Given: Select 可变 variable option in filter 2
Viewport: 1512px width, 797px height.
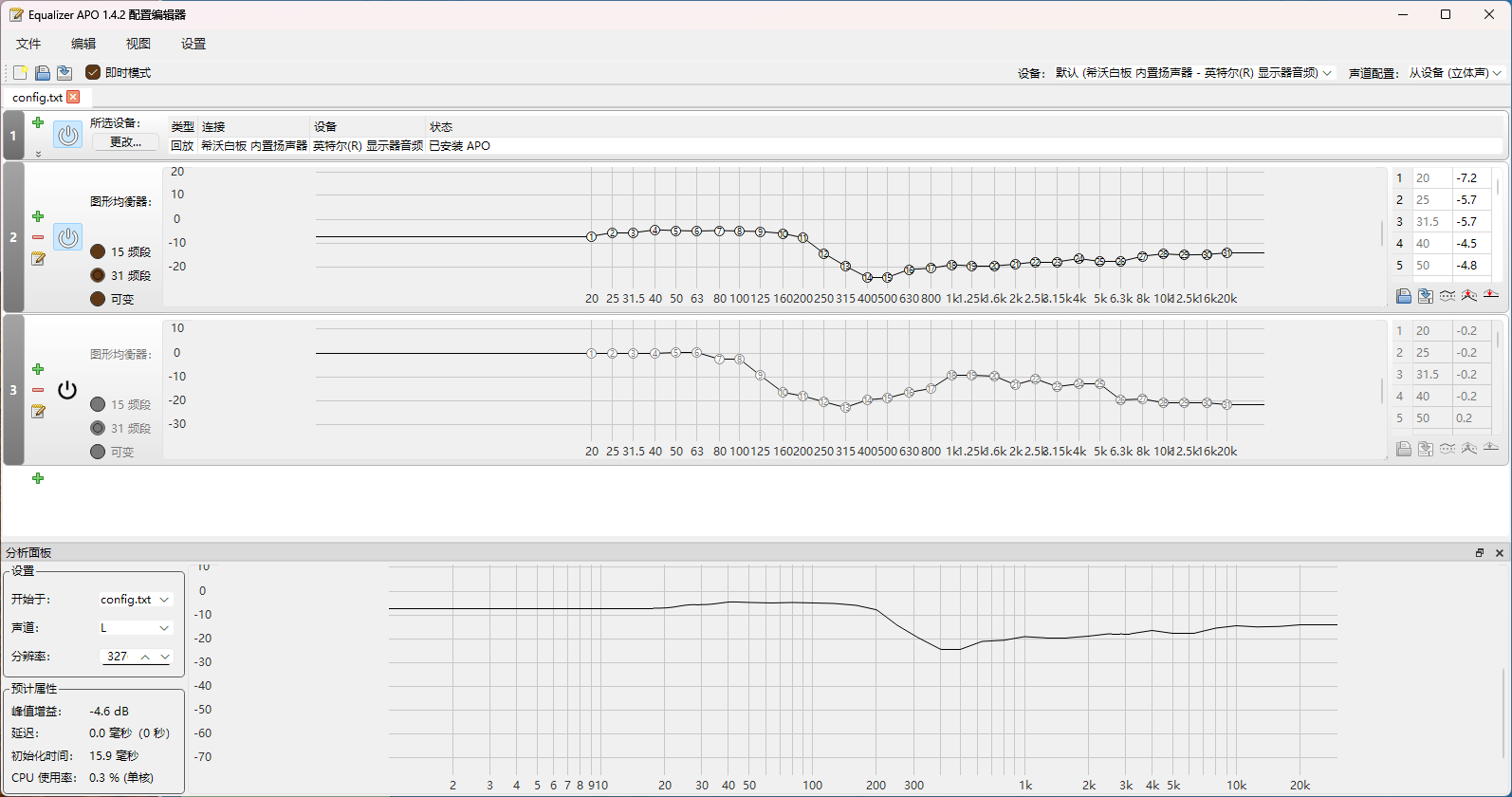Looking at the screenshot, I should pos(98,299).
